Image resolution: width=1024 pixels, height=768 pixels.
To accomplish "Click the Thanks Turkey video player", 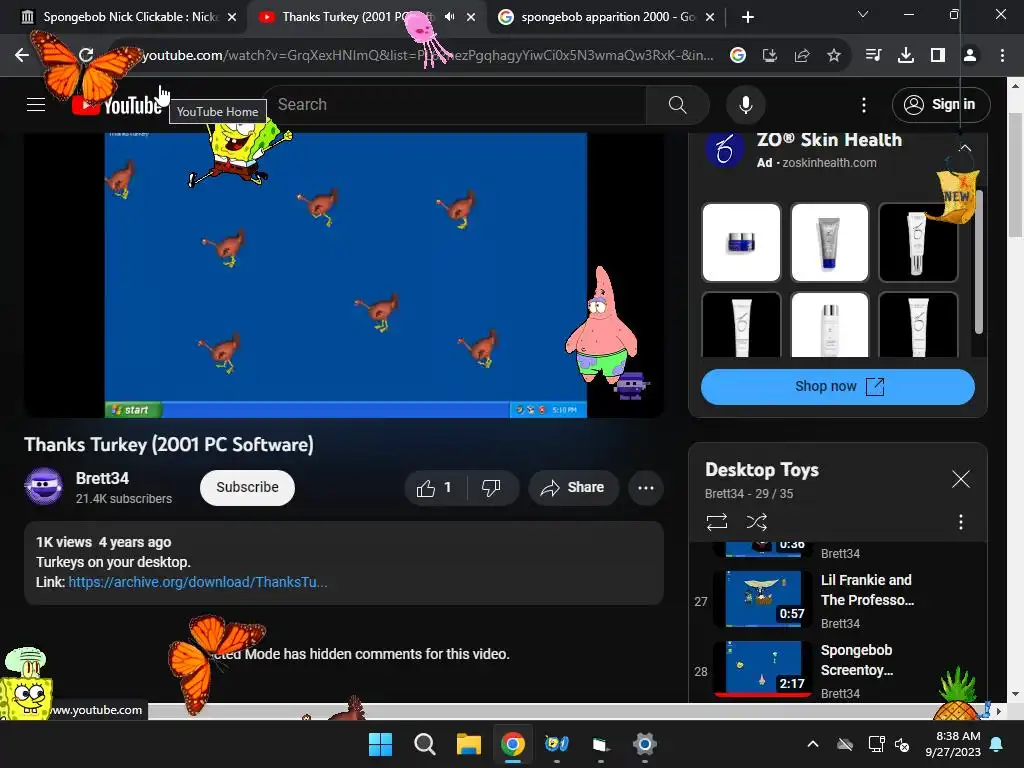I will (344, 275).
